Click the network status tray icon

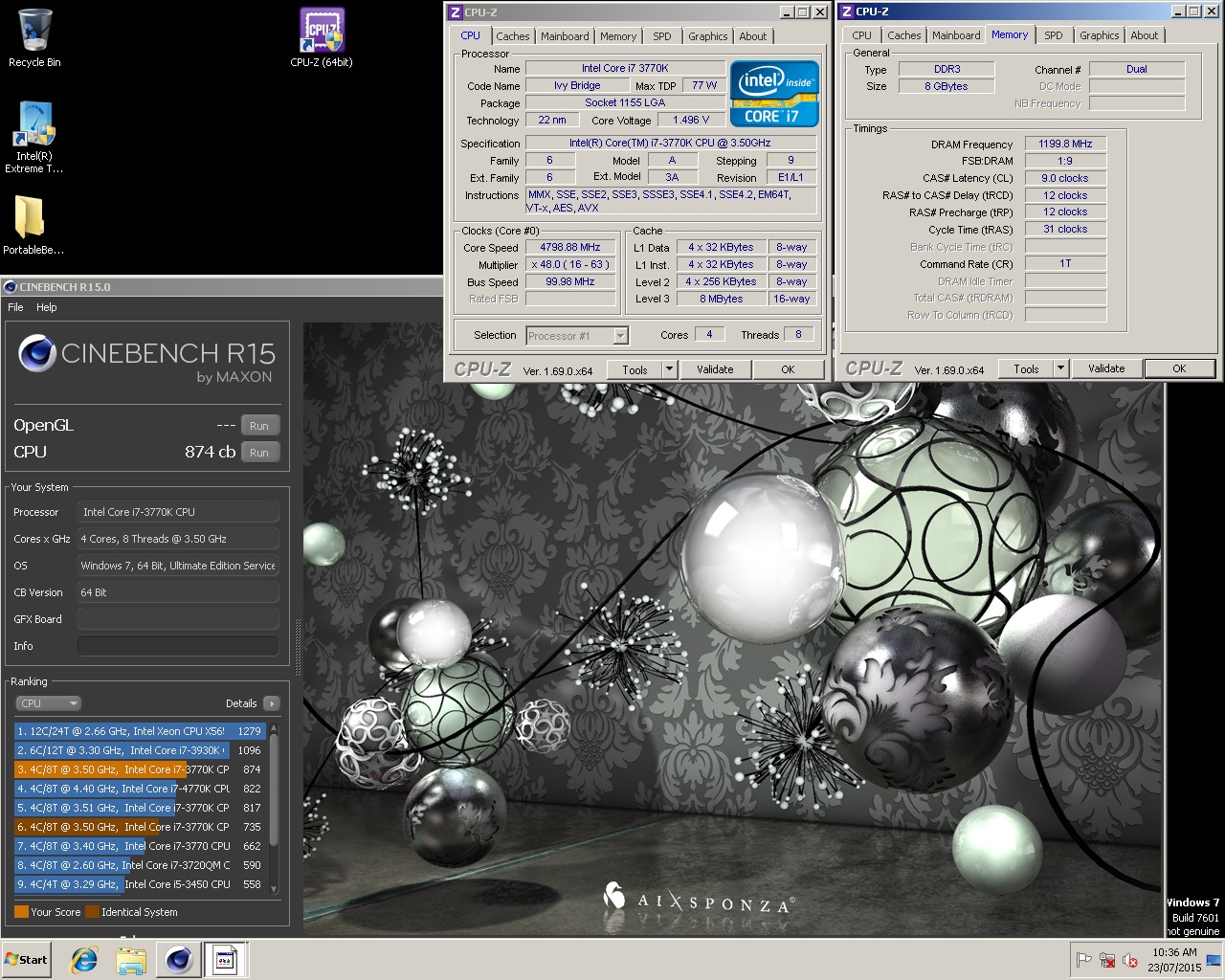click(x=1107, y=960)
